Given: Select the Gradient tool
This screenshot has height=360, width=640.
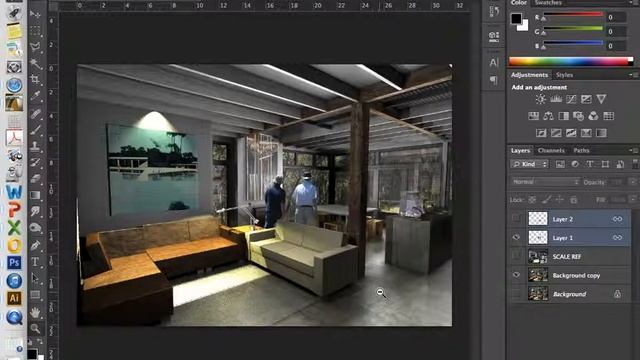Looking at the screenshot, I should tap(36, 195).
